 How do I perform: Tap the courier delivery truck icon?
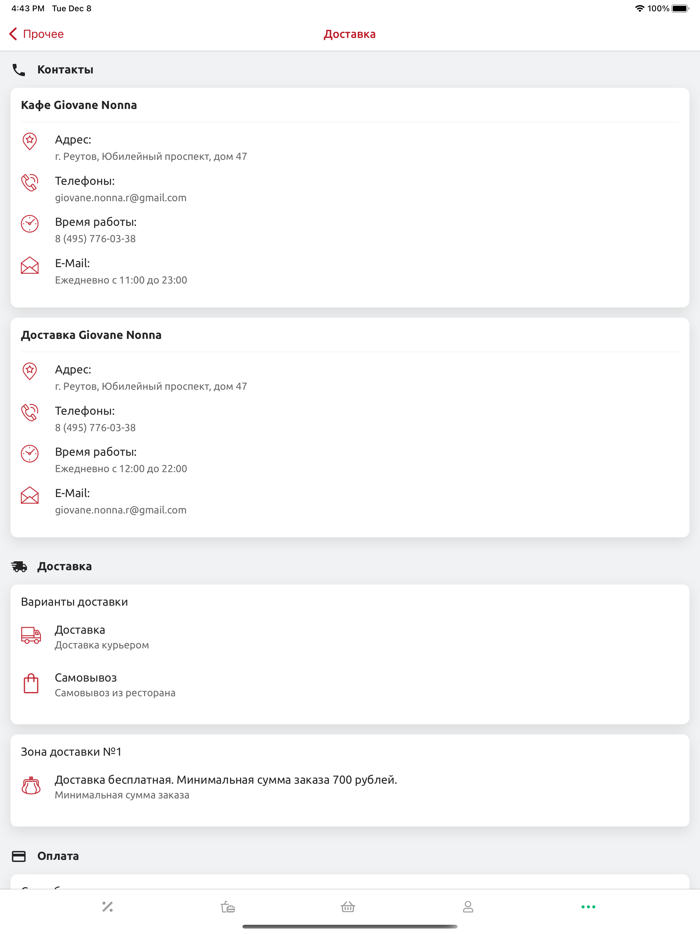coord(31,636)
